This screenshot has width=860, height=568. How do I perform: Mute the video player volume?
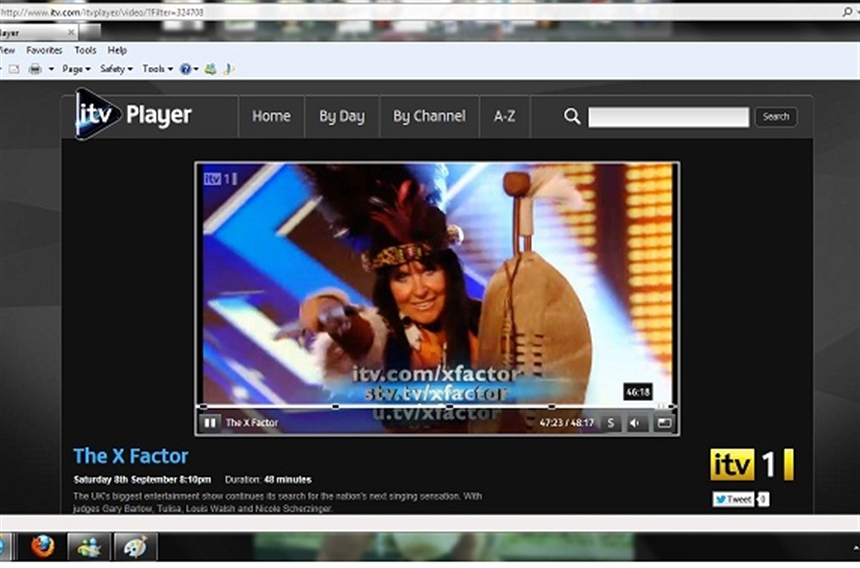point(636,423)
